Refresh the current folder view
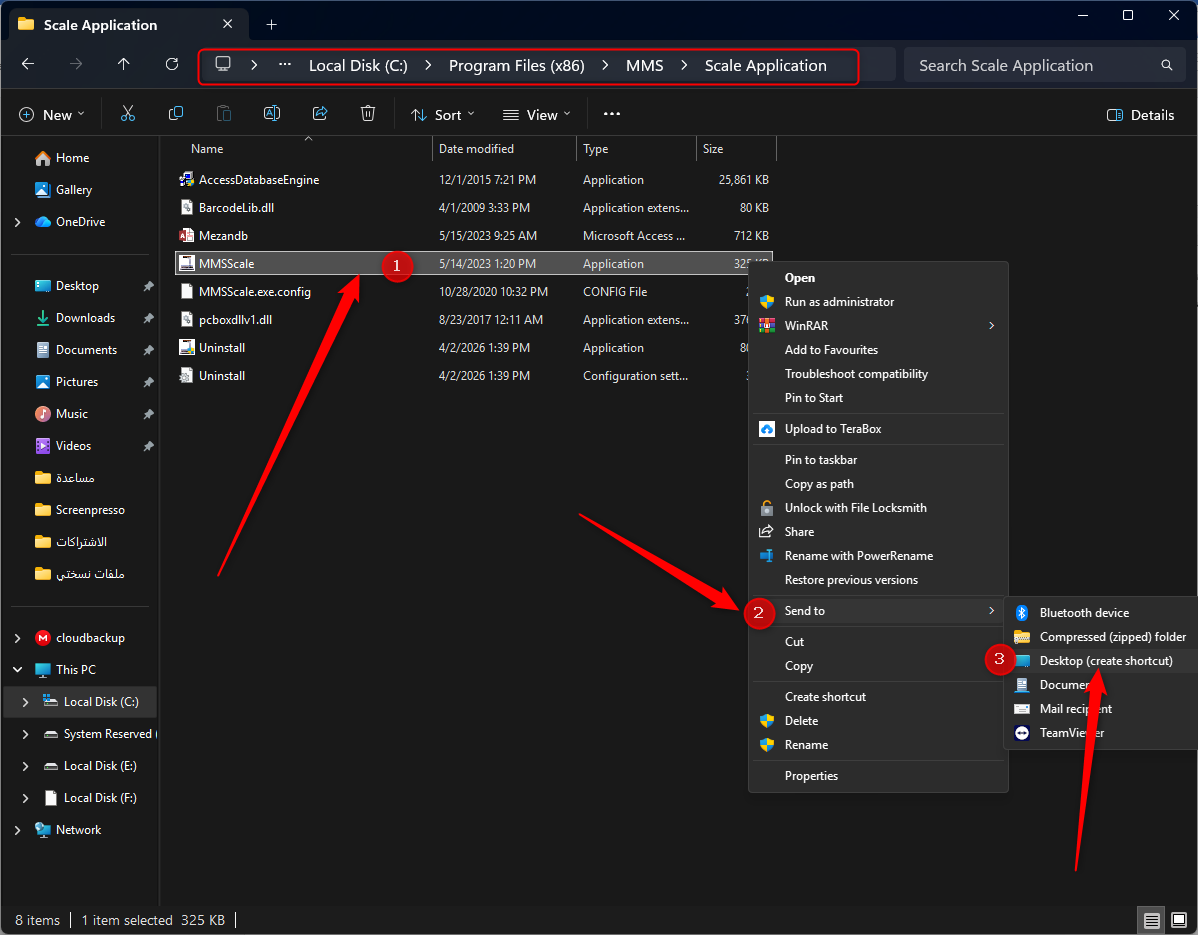Viewport: 1198px width, 935px height. coord(172,64)
